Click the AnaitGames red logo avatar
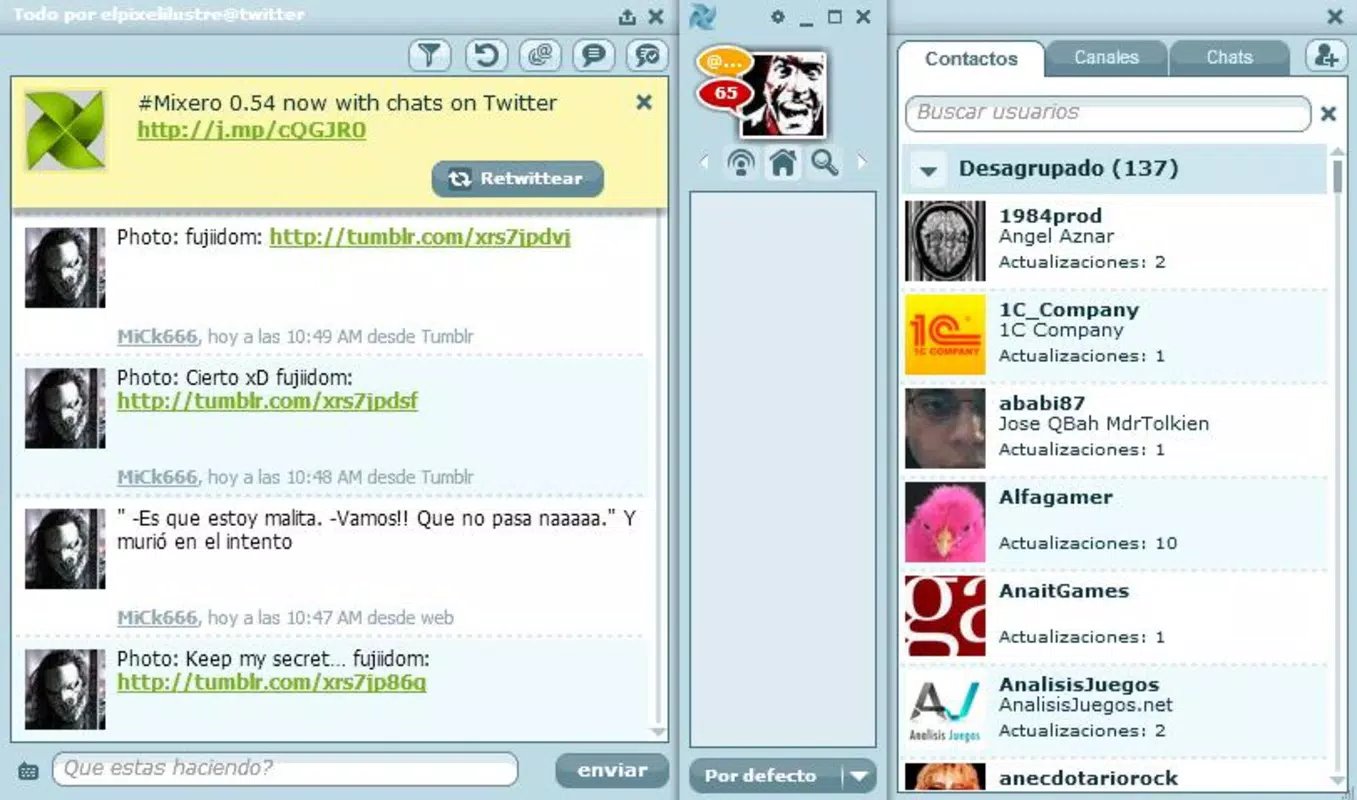This screenshot has height=800, width=1357. tap(945, 615)
